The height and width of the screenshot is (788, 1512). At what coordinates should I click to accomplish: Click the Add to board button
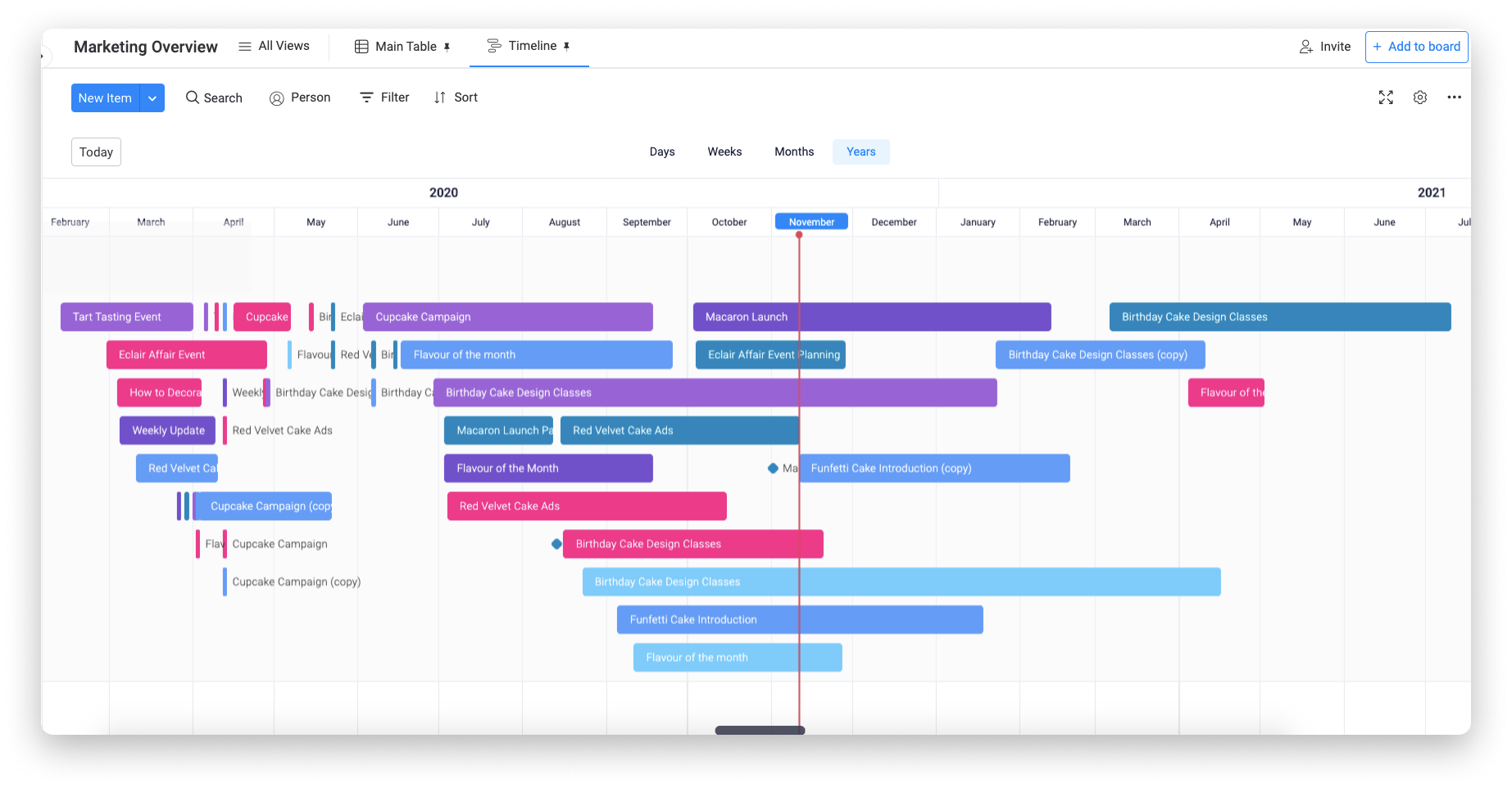[1416, 47]
